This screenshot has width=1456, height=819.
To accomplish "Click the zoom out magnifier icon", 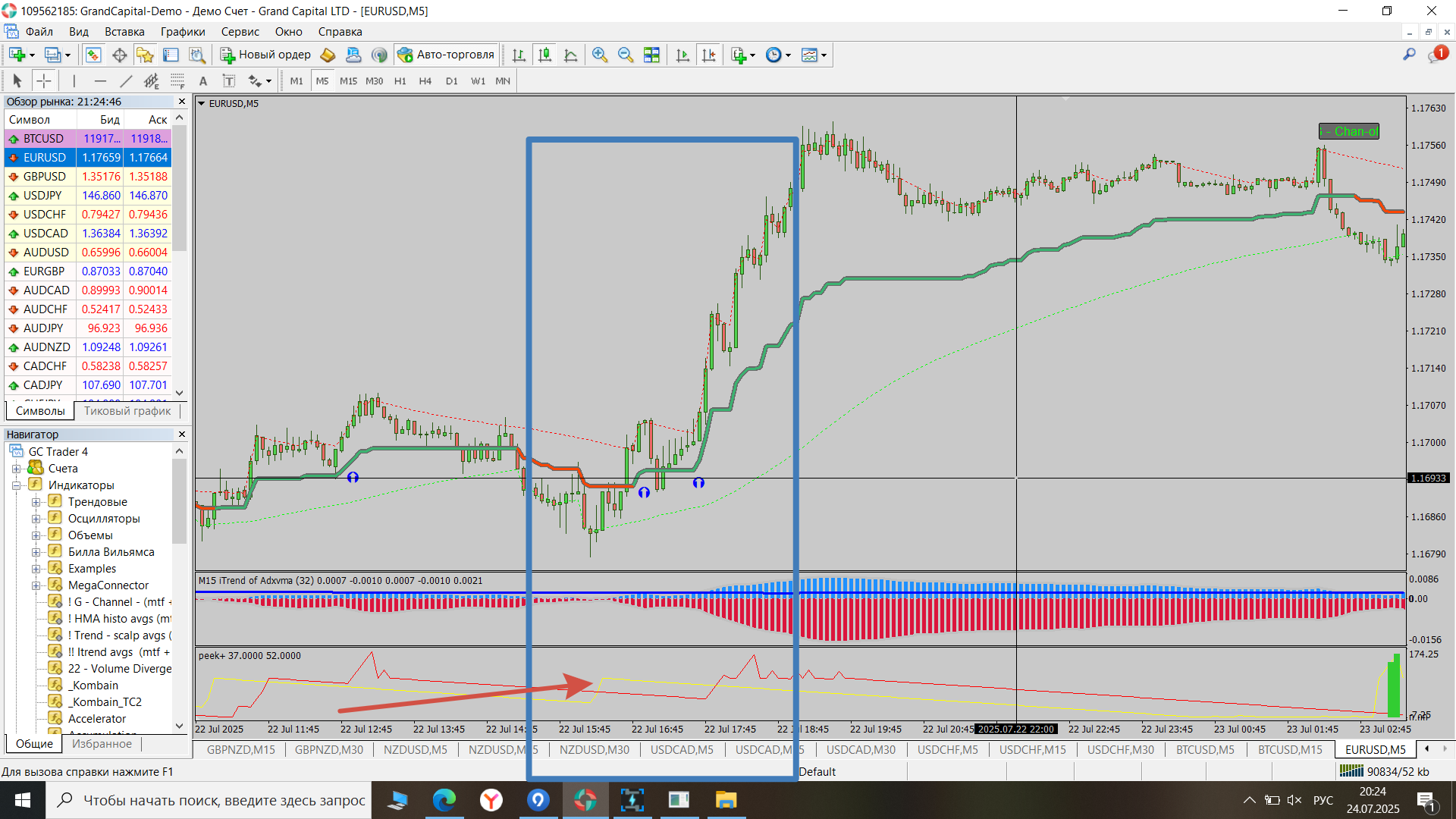I will (x=625, y=55).
